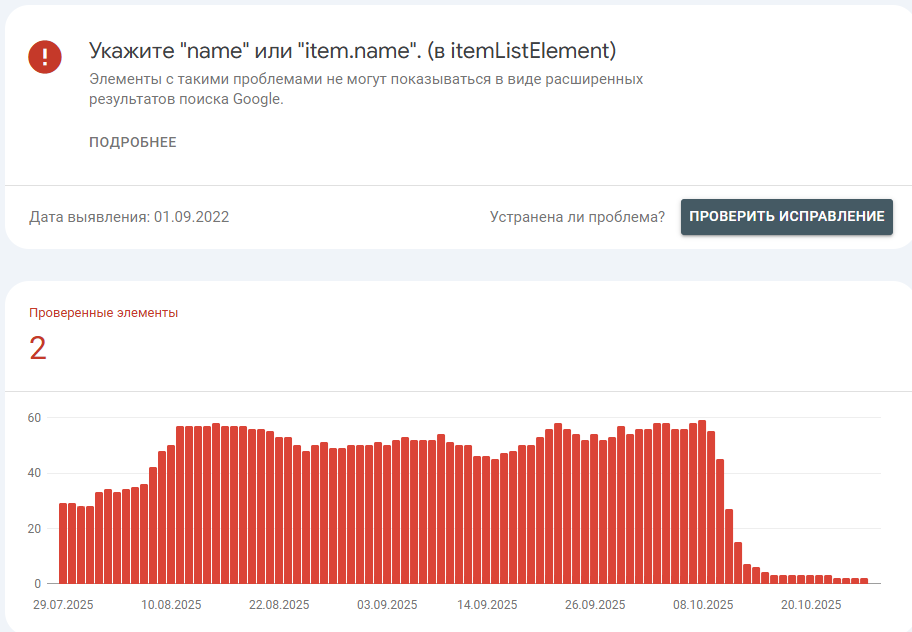The height and width of the screenshot is (632, 912).
Task: Click the 10.08.2025 date axis label
Action: tap(171, 605)
